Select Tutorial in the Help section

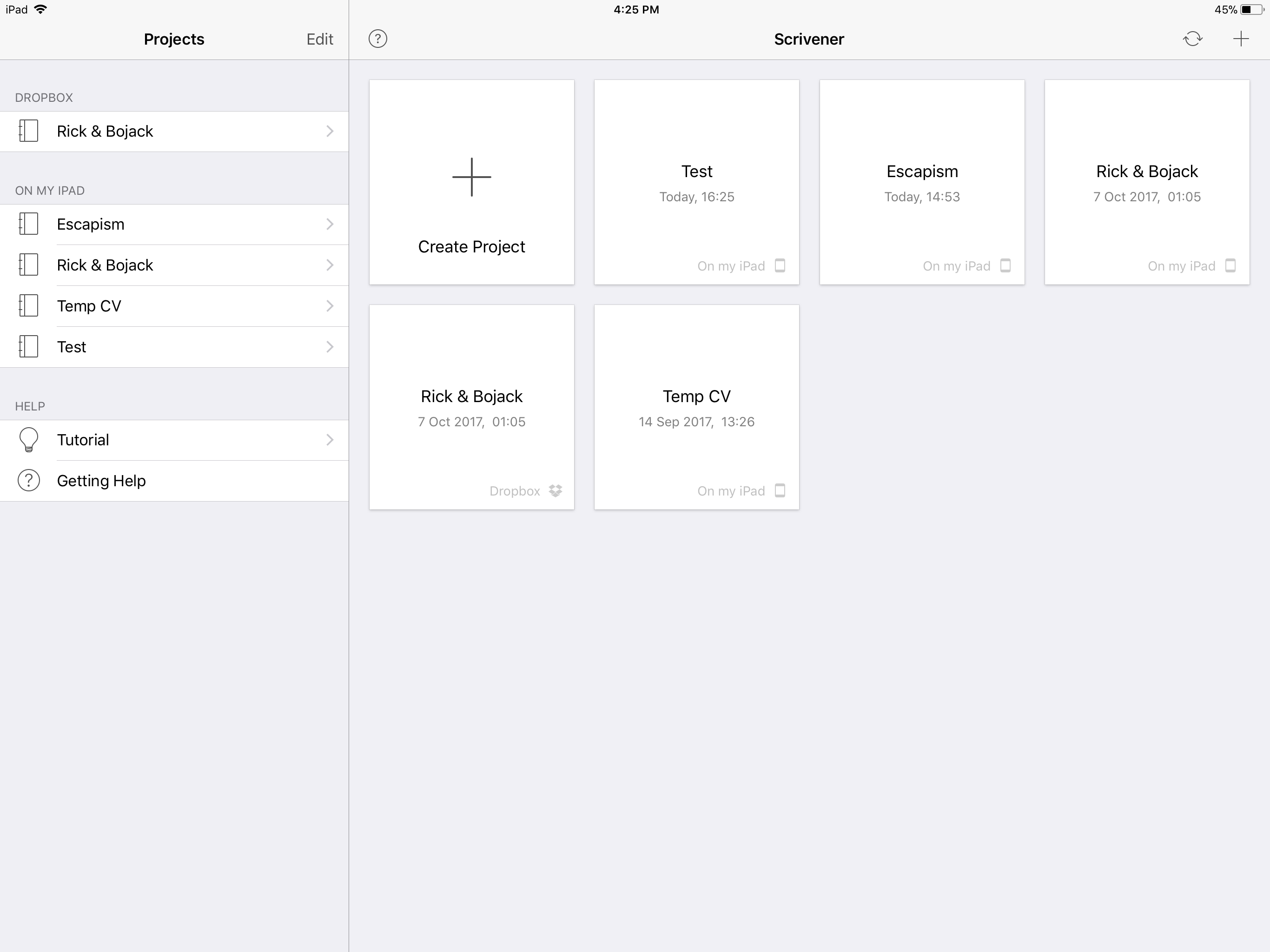pyautogui.click(x=174, y=440)
